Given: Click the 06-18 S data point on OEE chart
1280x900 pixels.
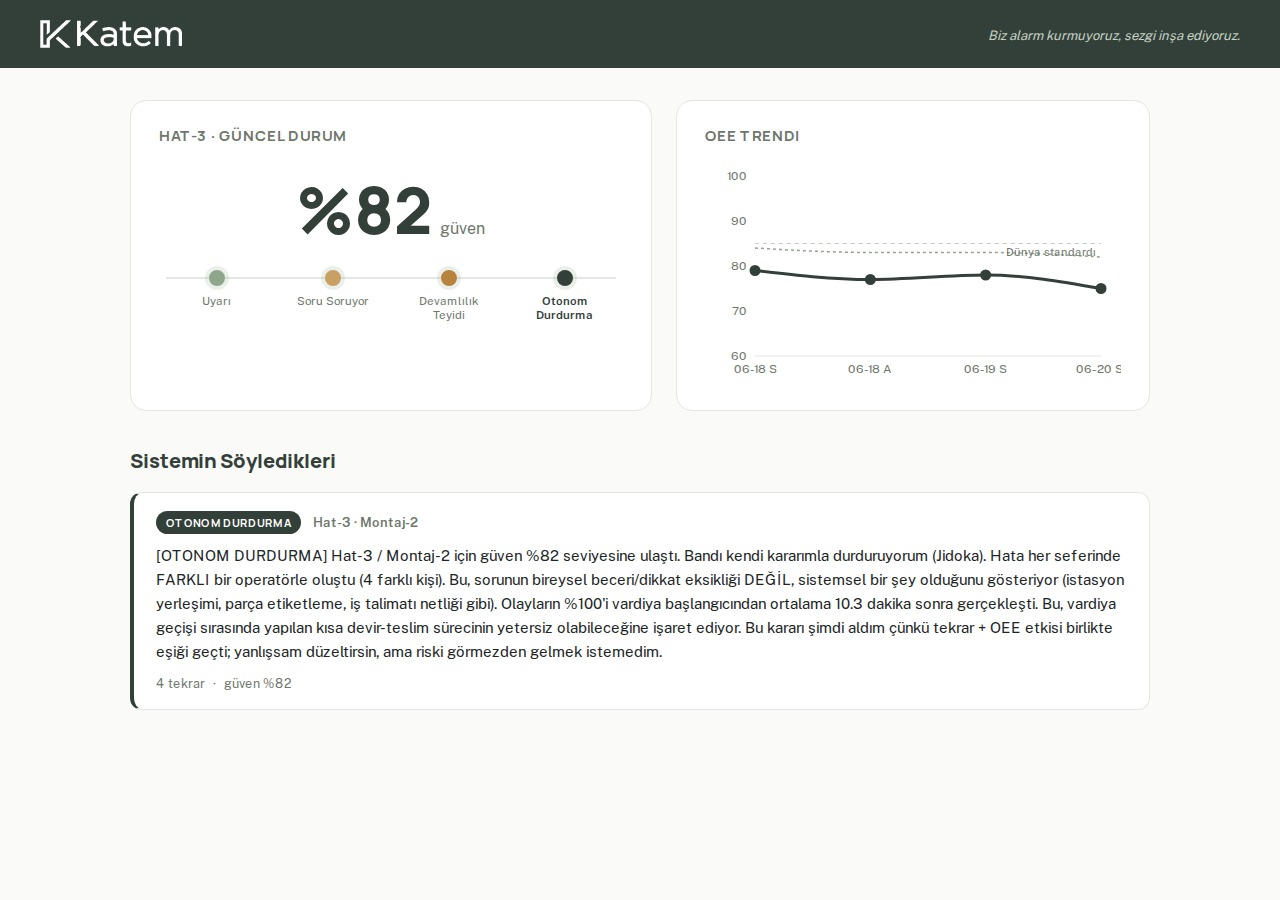Looking at the screenshot, I should (x=755, y=270).
